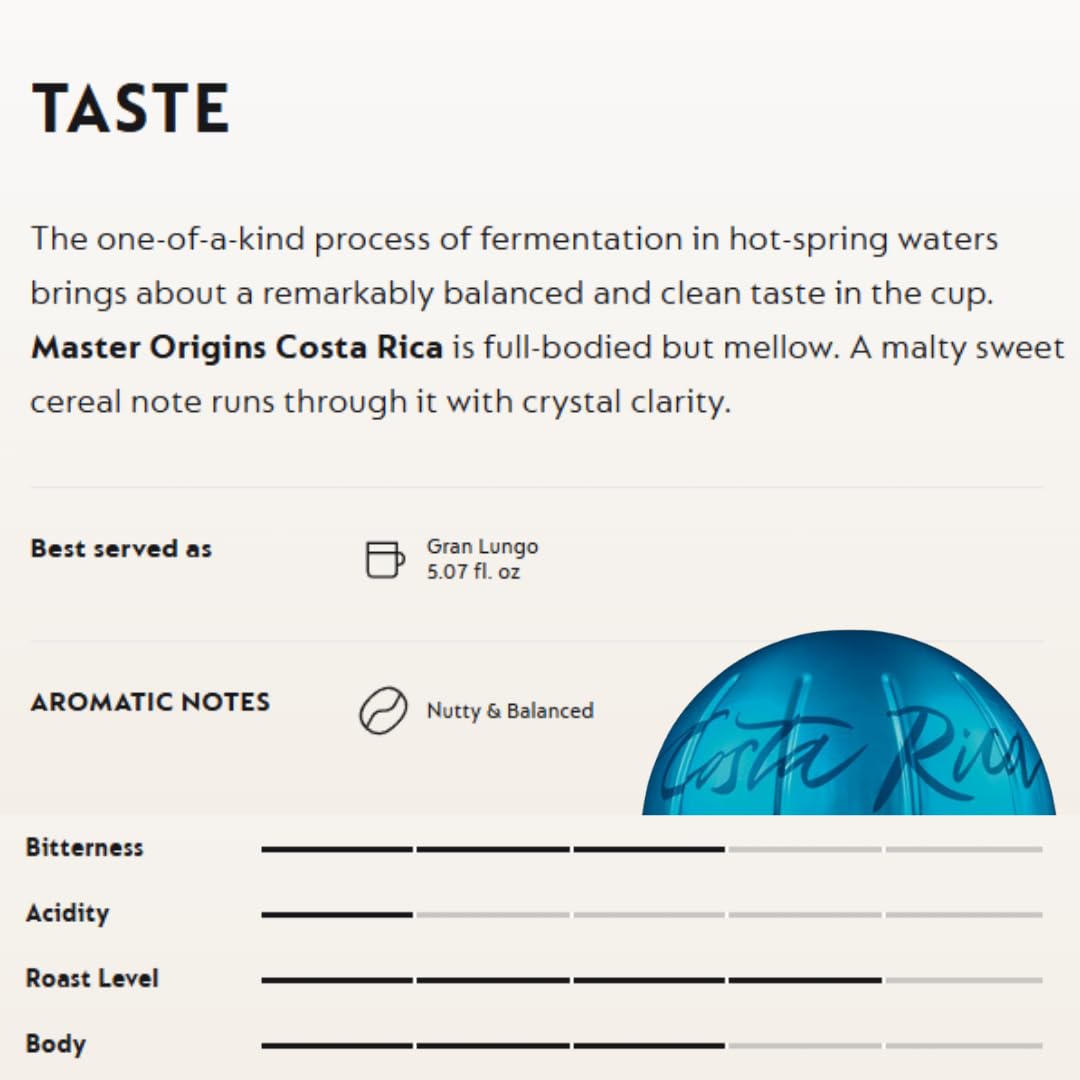Click the Nutty & Balanced text

(510, 711)
